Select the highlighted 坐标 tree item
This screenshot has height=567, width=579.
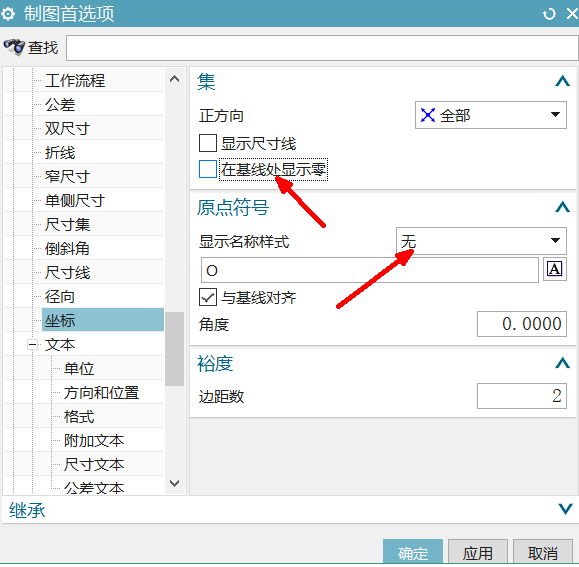(103, 320)
